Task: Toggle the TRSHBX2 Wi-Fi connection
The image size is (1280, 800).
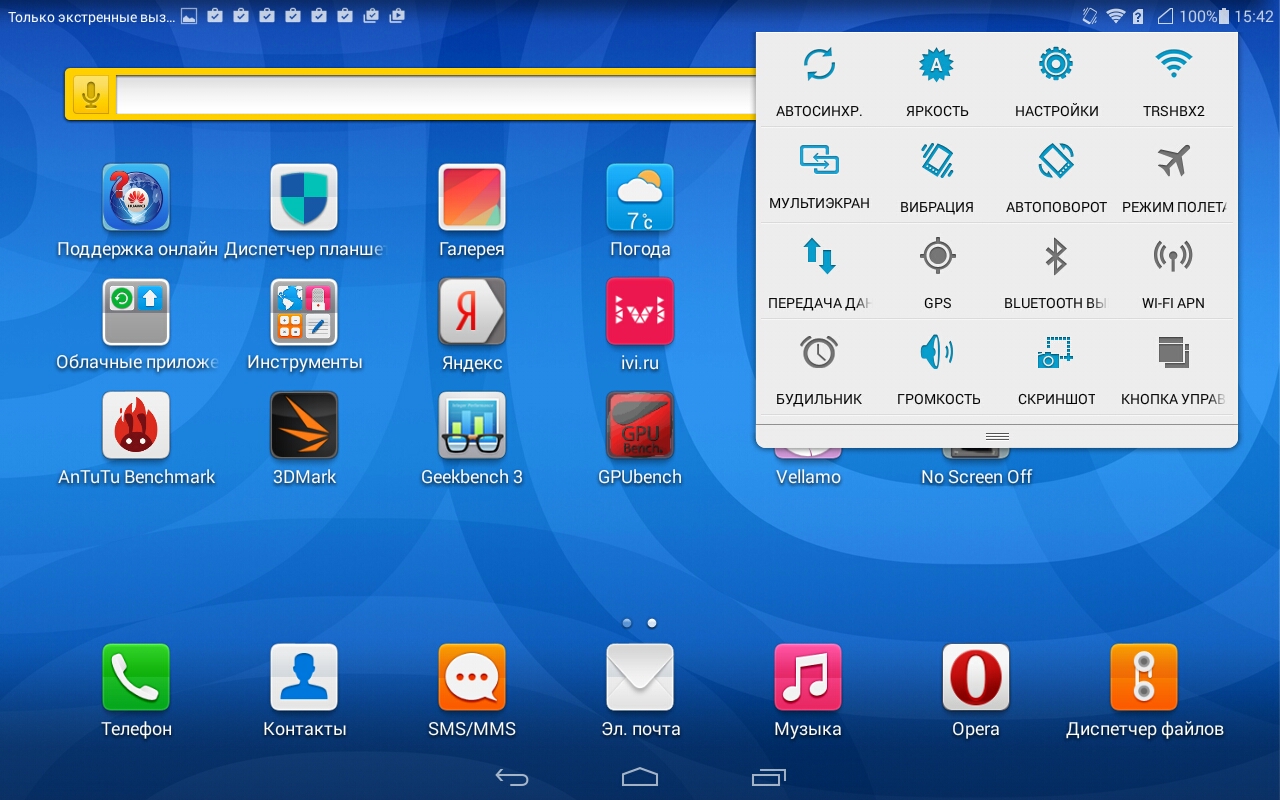Action: [1174, 80]
